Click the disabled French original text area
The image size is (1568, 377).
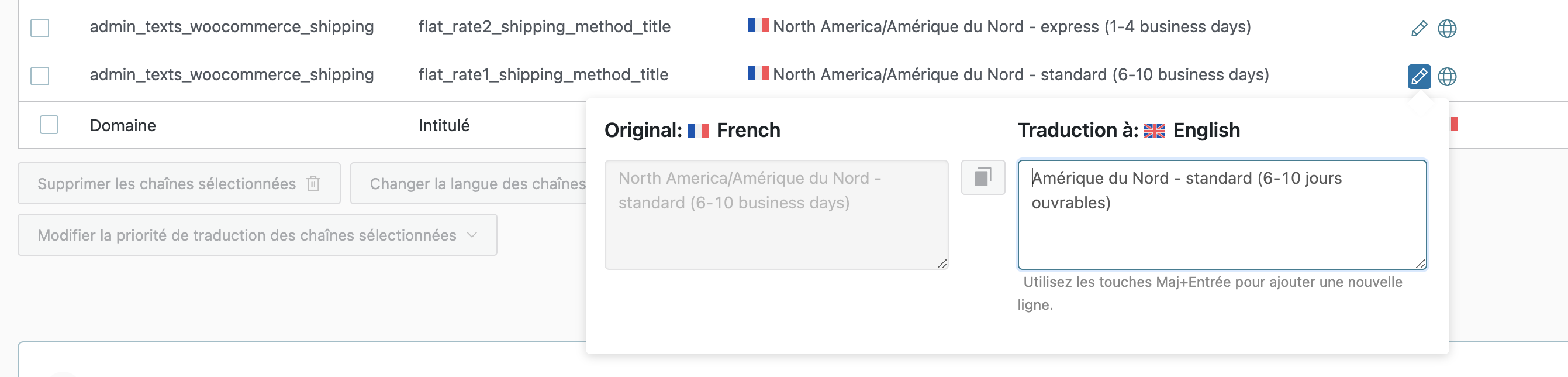tap(776, 214)
